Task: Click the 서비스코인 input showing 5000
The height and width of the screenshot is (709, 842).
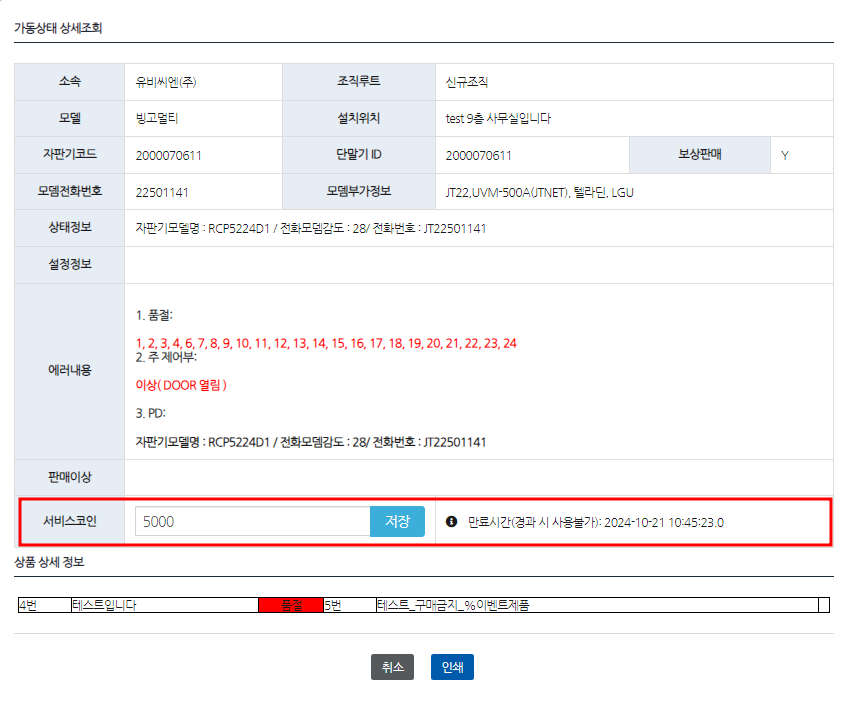Action: 250,521
